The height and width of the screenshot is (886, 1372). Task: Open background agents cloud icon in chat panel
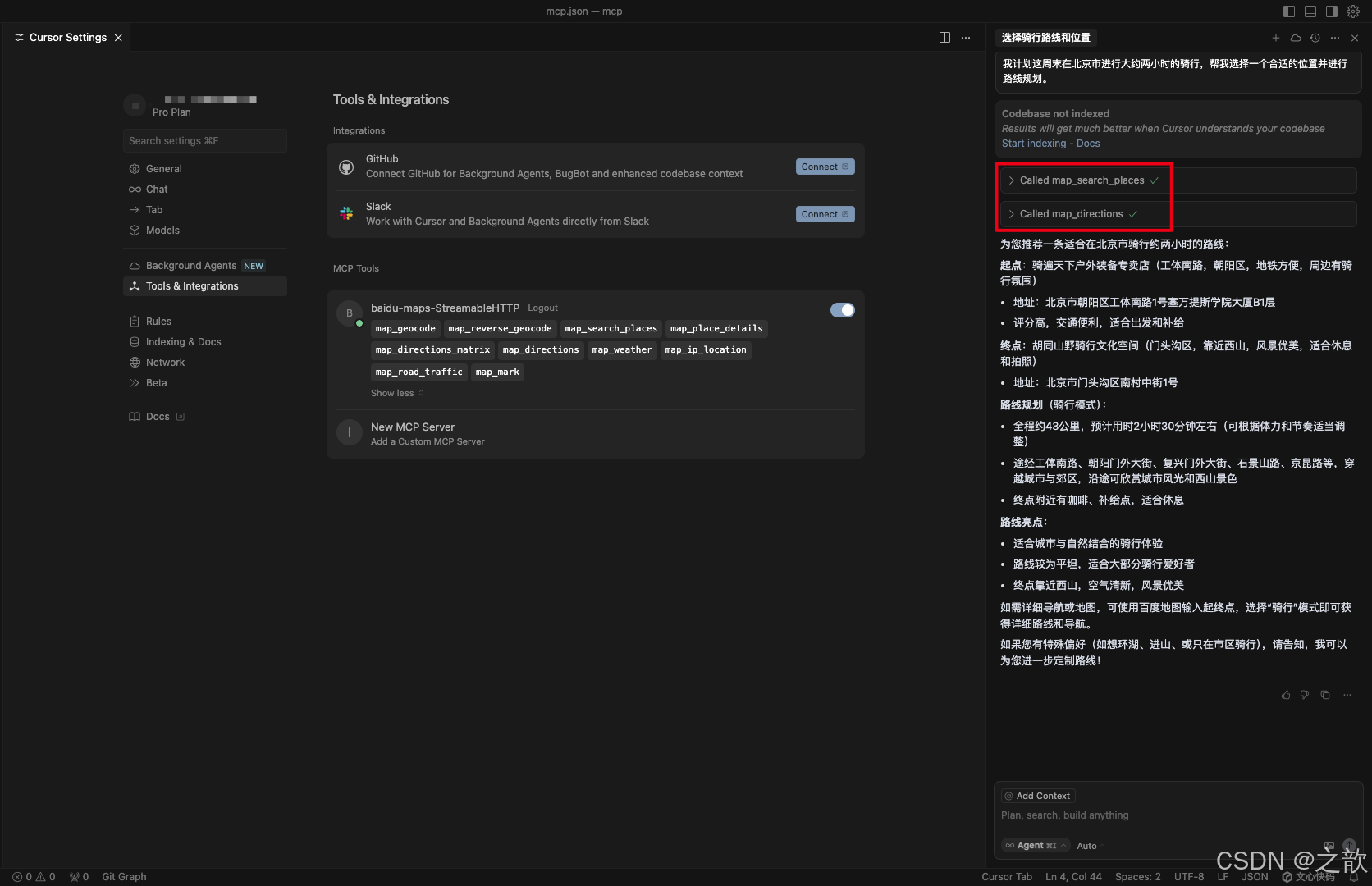pos(1296,38)
